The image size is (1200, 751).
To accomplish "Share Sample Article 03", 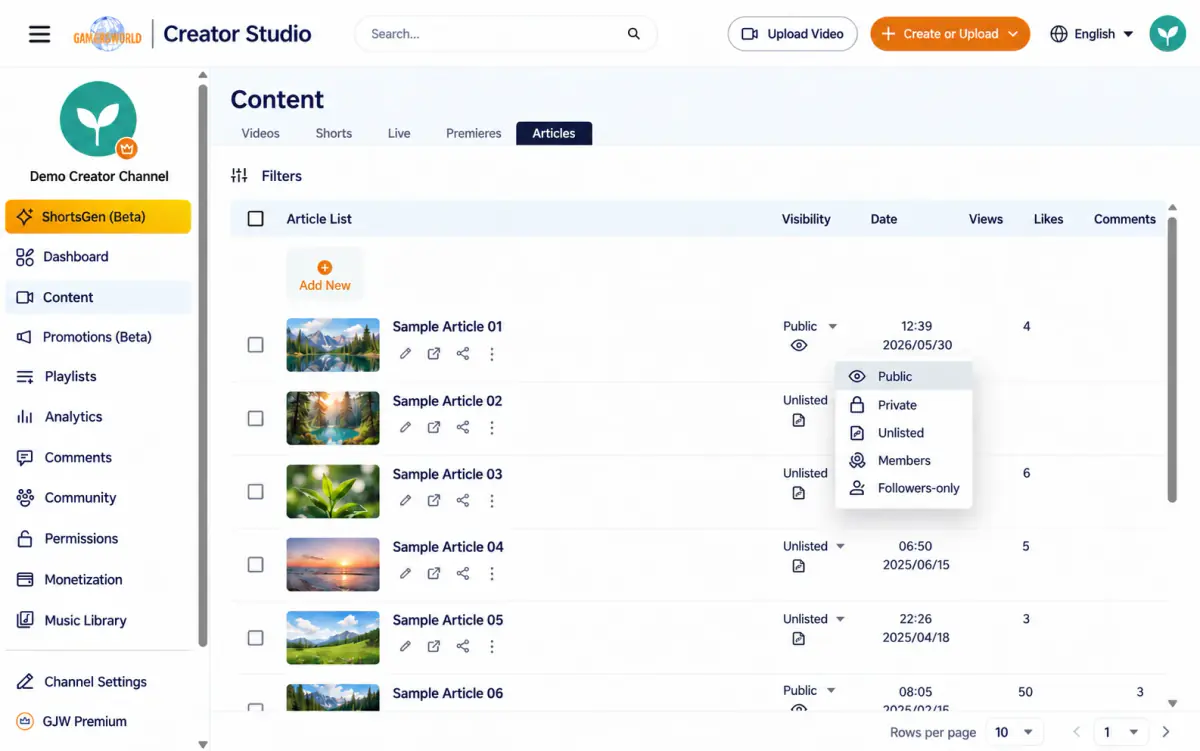I will 463,501.
